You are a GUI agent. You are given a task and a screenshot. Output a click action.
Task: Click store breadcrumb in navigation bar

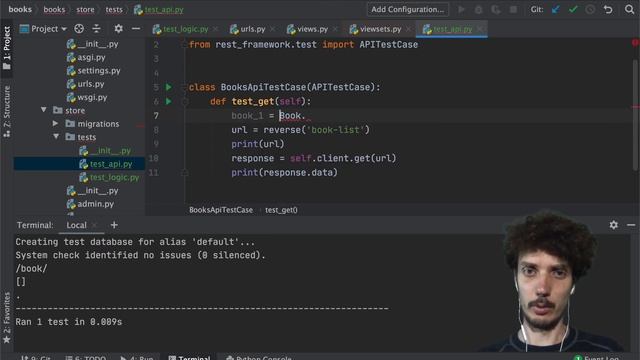(x=85, y=9)
